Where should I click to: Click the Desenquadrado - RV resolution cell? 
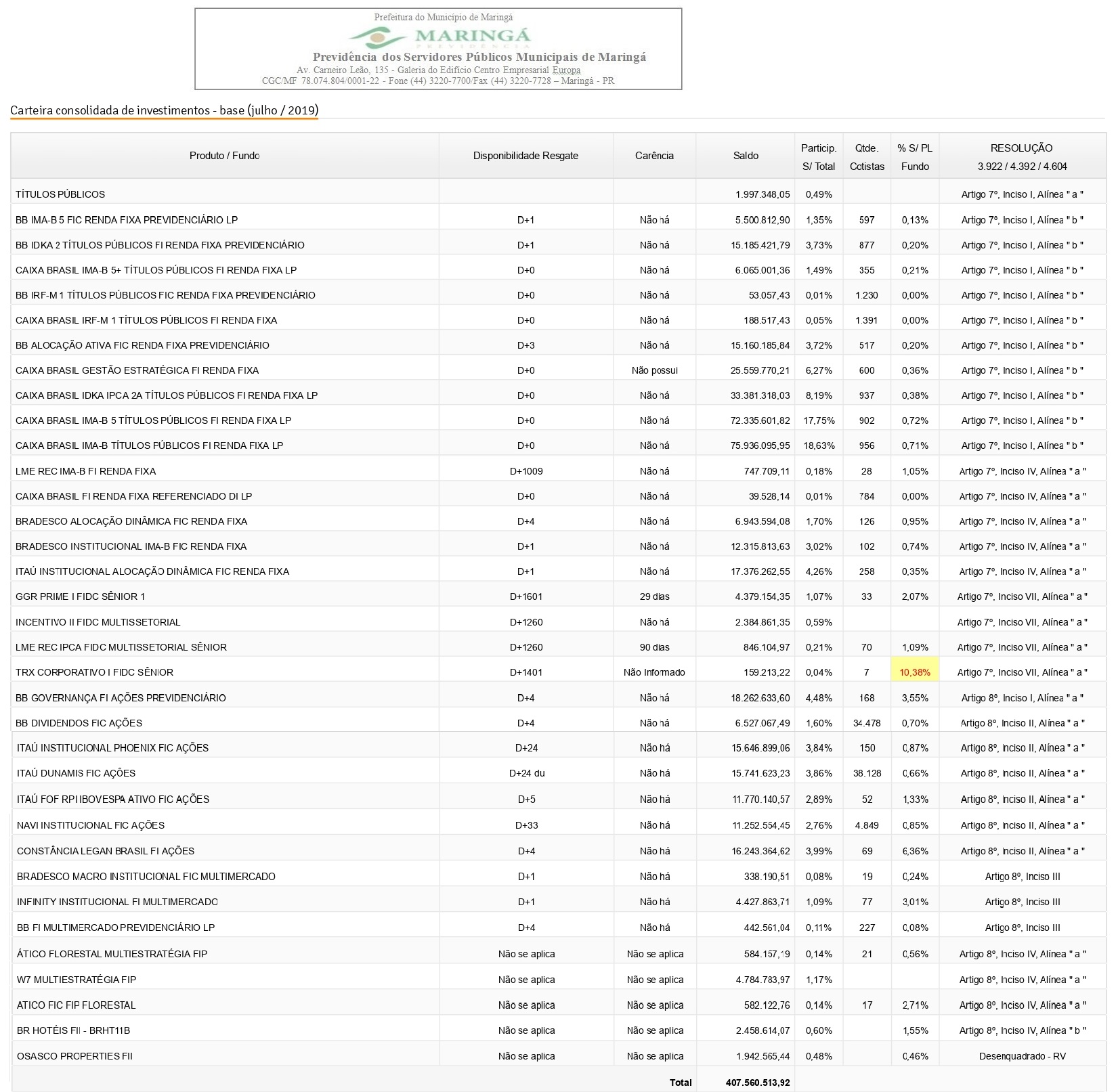point(1022,1056)
